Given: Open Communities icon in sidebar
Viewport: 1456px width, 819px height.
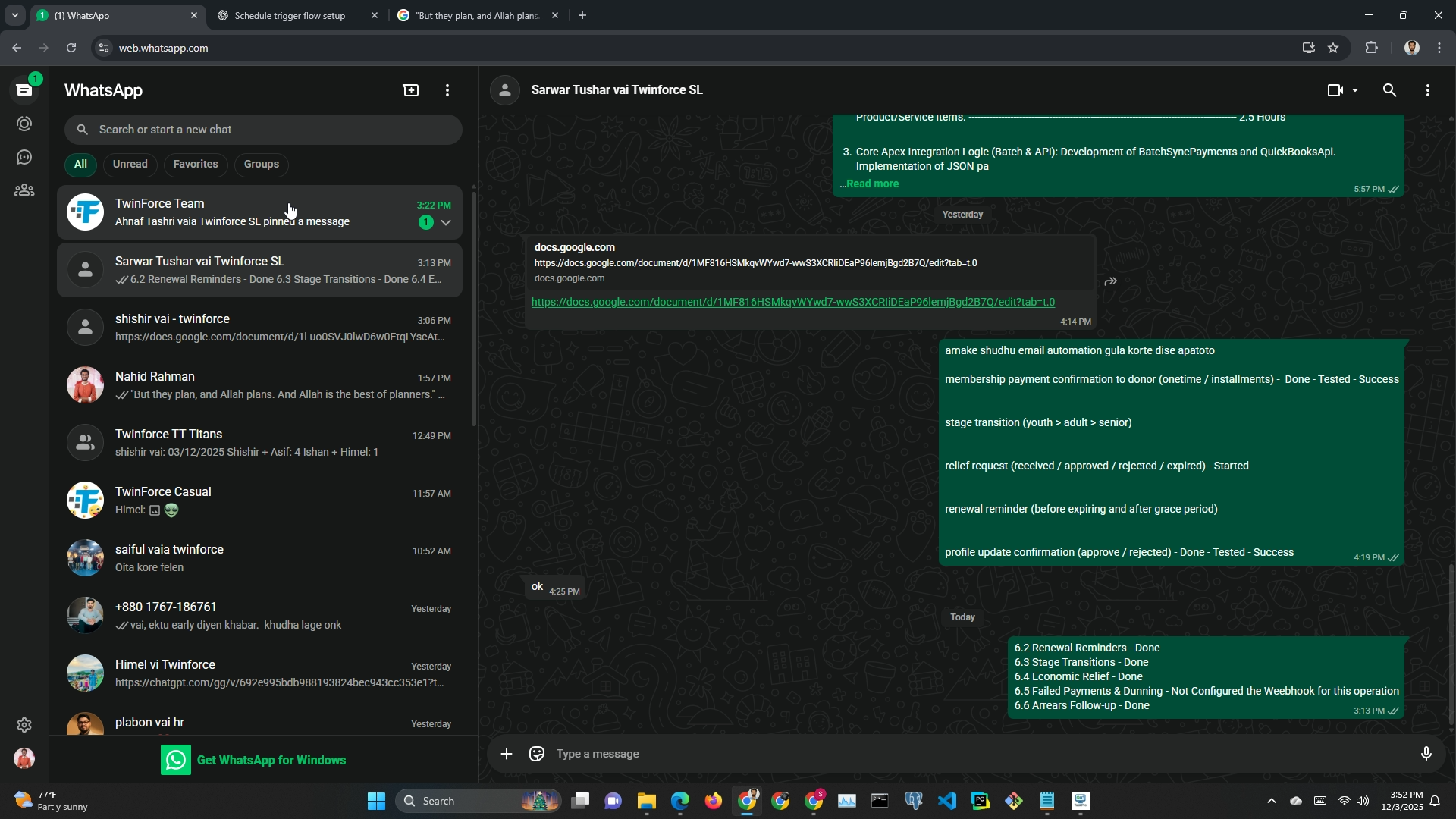Looking at the screenshot, I should click(x=24, y=190).
